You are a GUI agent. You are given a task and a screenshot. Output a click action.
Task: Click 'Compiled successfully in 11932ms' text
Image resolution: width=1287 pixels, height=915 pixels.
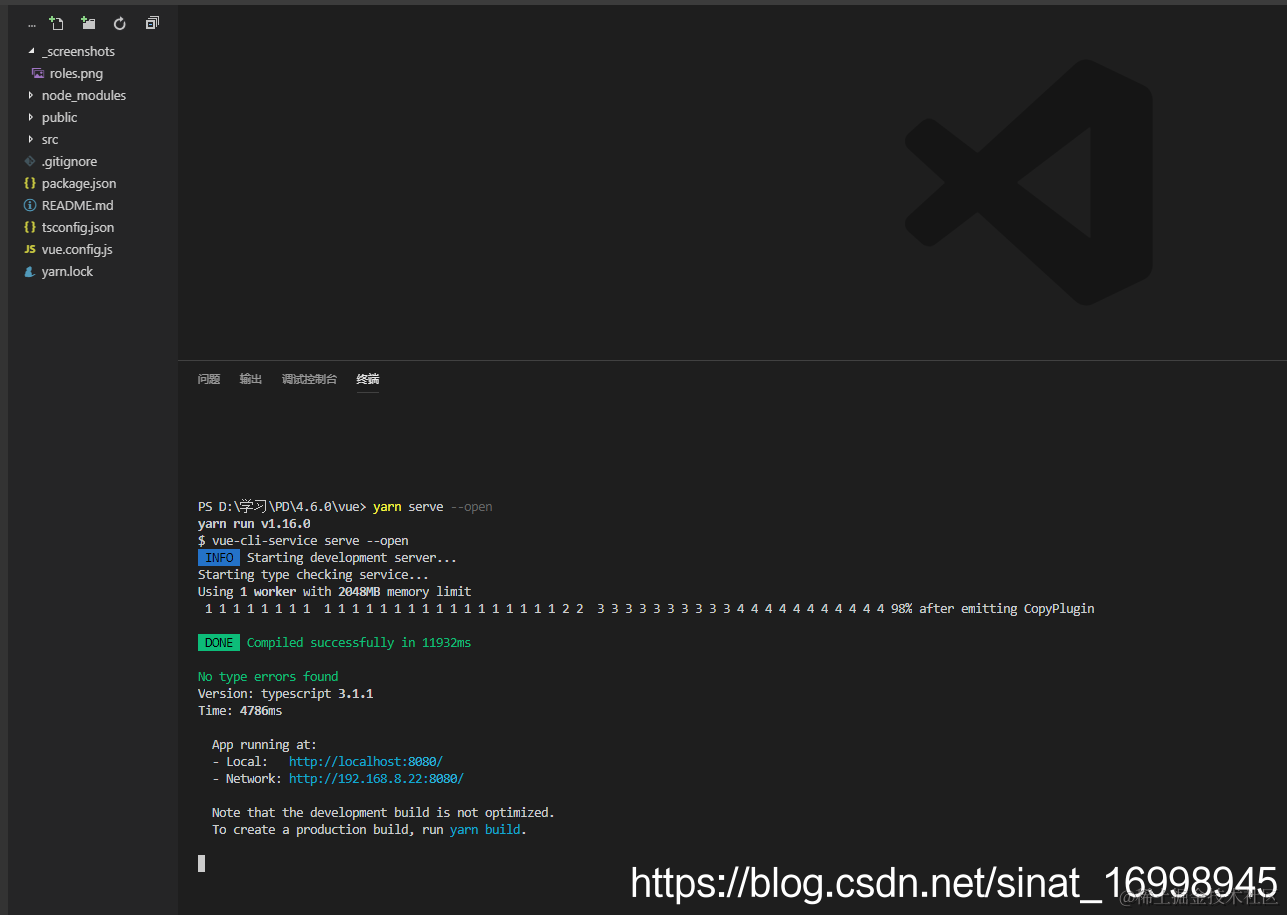(359, 642)
